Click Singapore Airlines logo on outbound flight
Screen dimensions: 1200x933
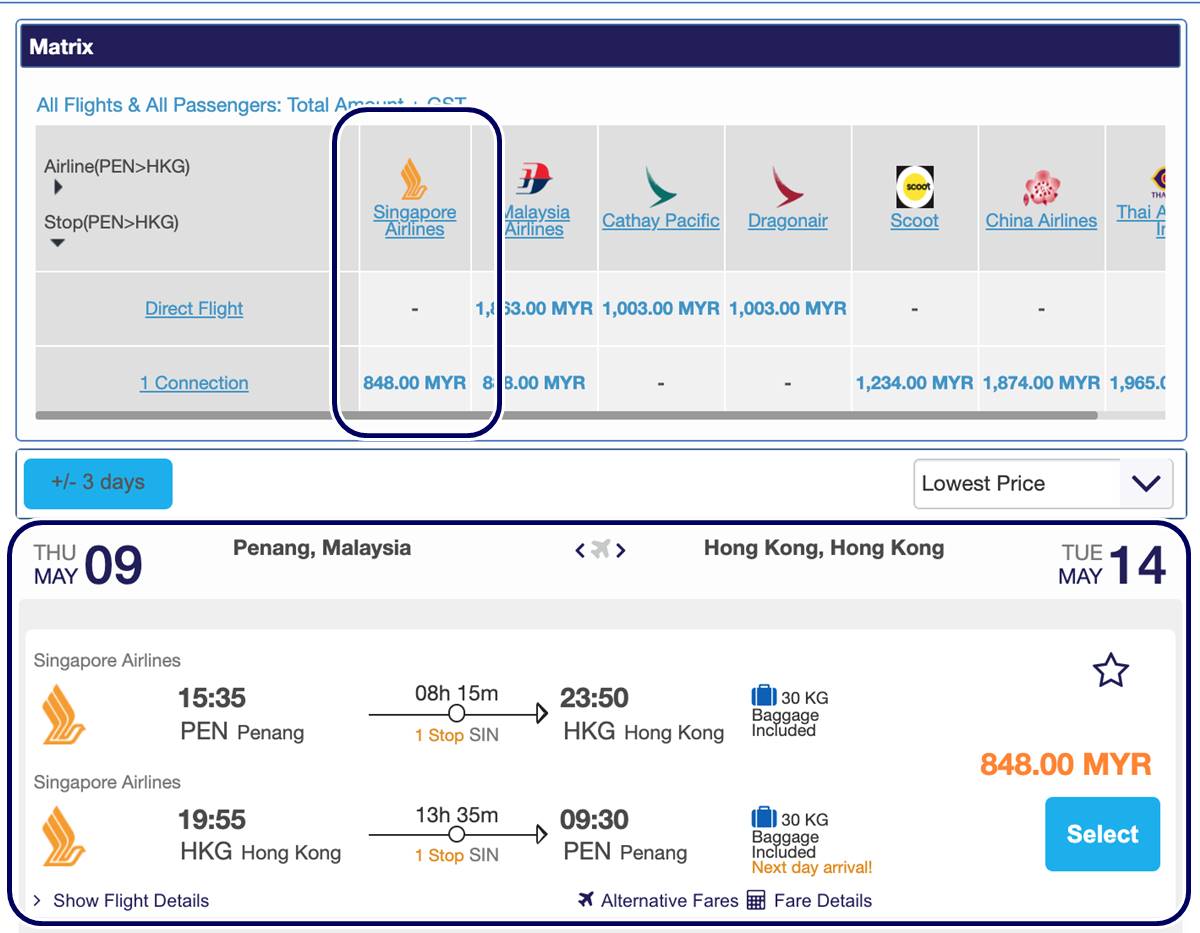pos(64,714)
